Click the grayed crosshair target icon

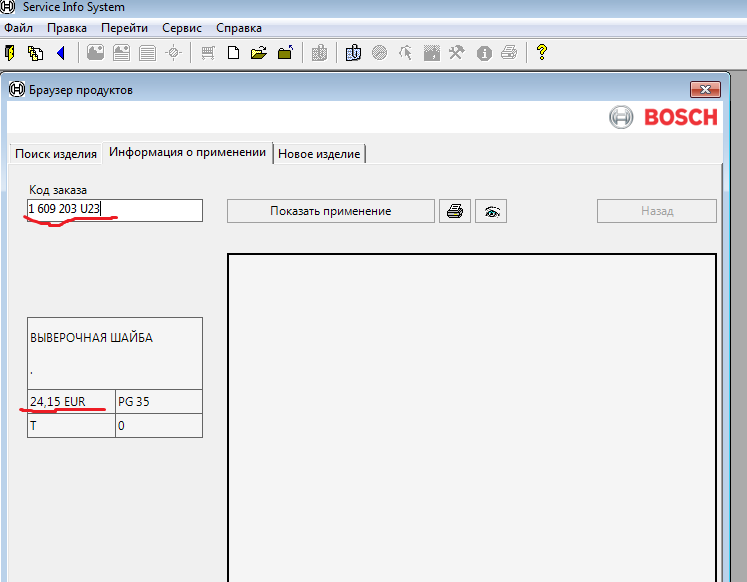click(173, 53)
